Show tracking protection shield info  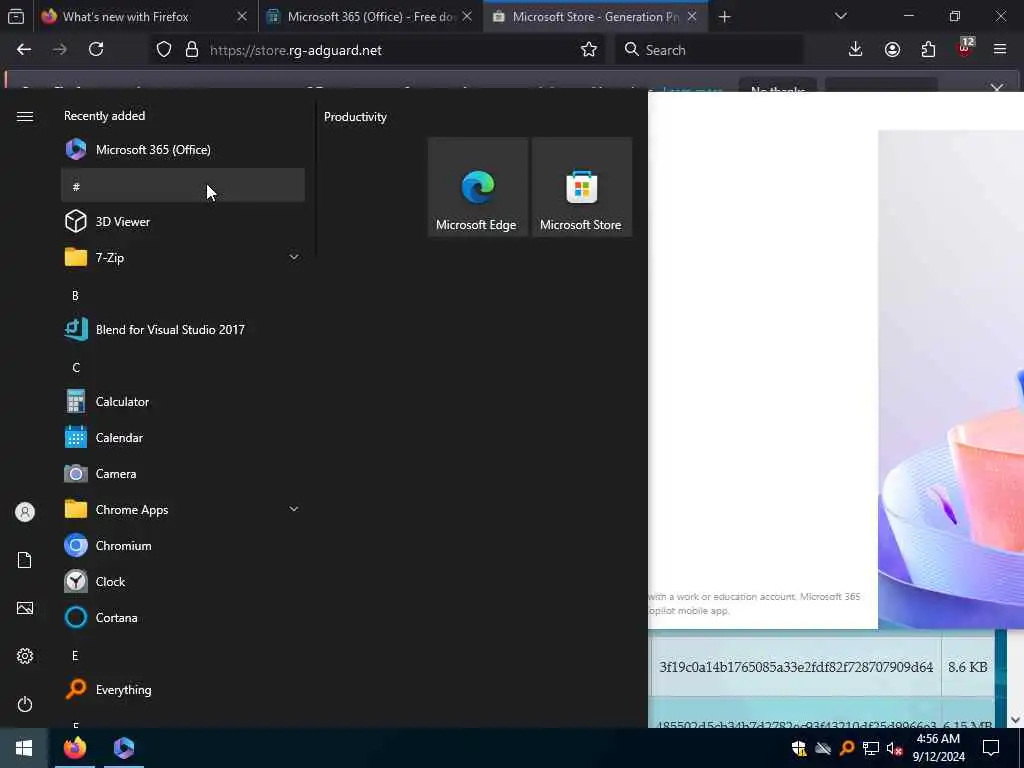point(164,50)
